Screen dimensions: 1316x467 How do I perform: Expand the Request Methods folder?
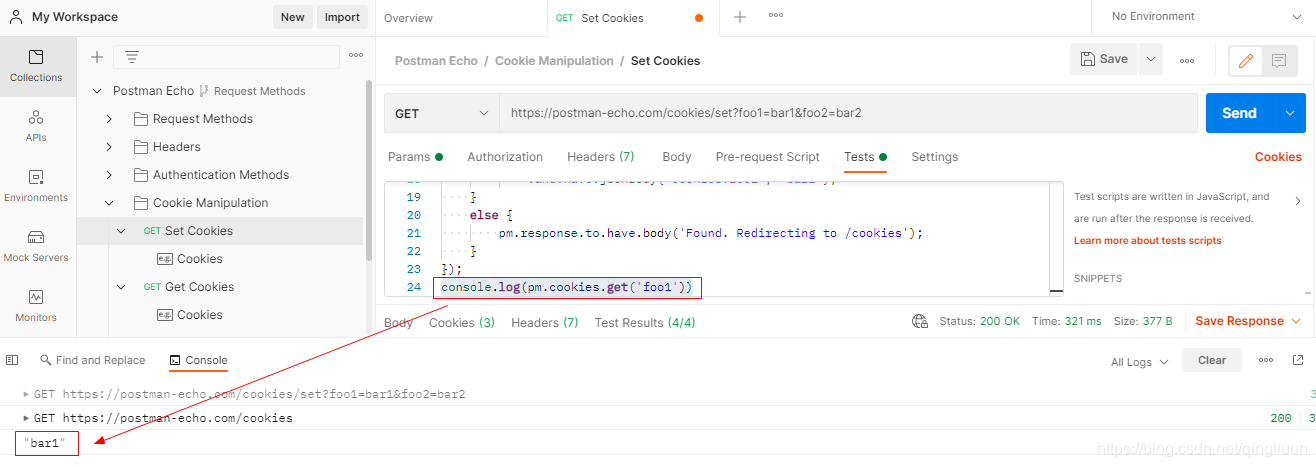[110, 119]
